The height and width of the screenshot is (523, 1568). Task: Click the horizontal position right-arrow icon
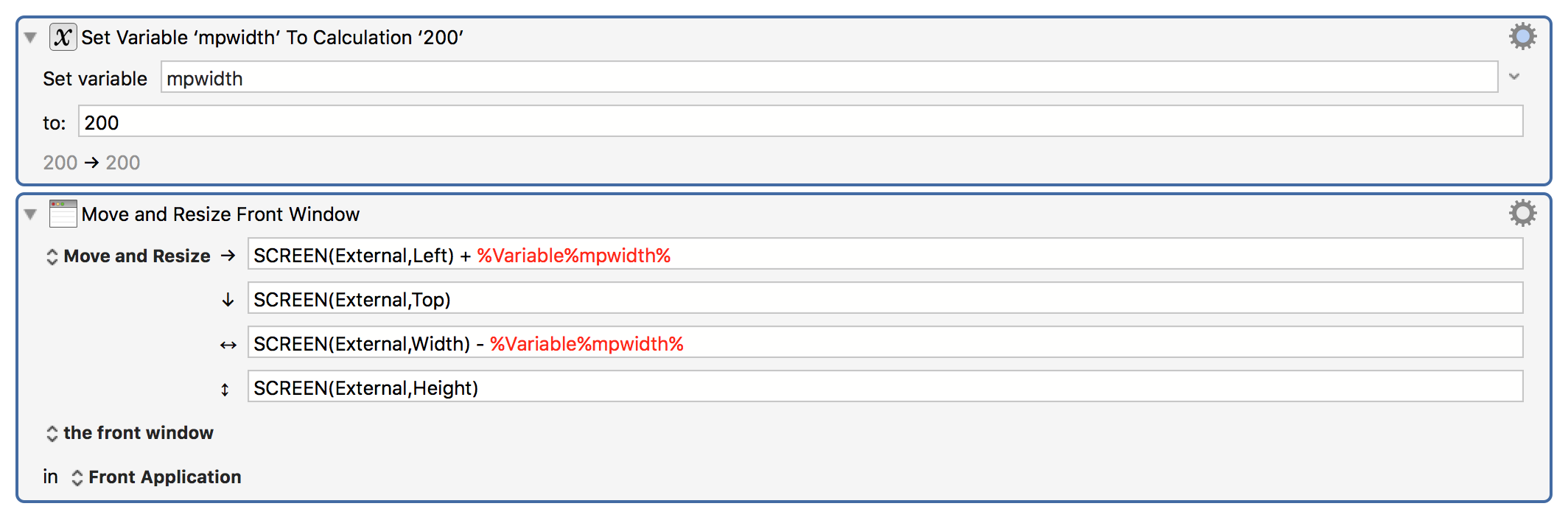(228, 256)
